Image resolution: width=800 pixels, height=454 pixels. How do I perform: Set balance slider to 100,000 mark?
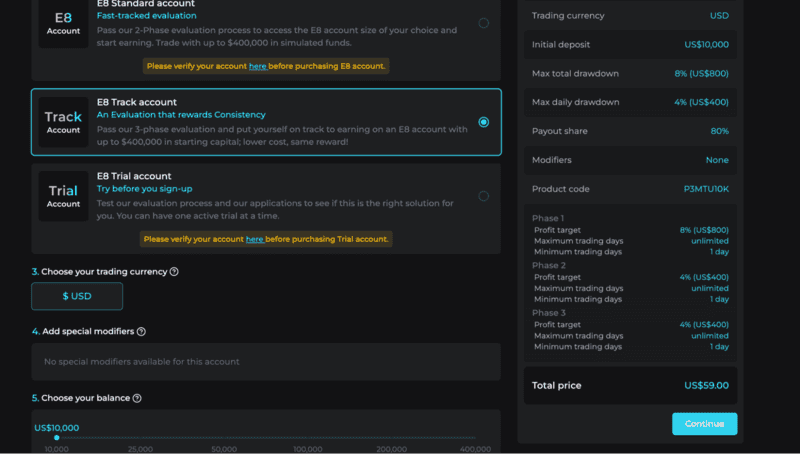point(308,438)
